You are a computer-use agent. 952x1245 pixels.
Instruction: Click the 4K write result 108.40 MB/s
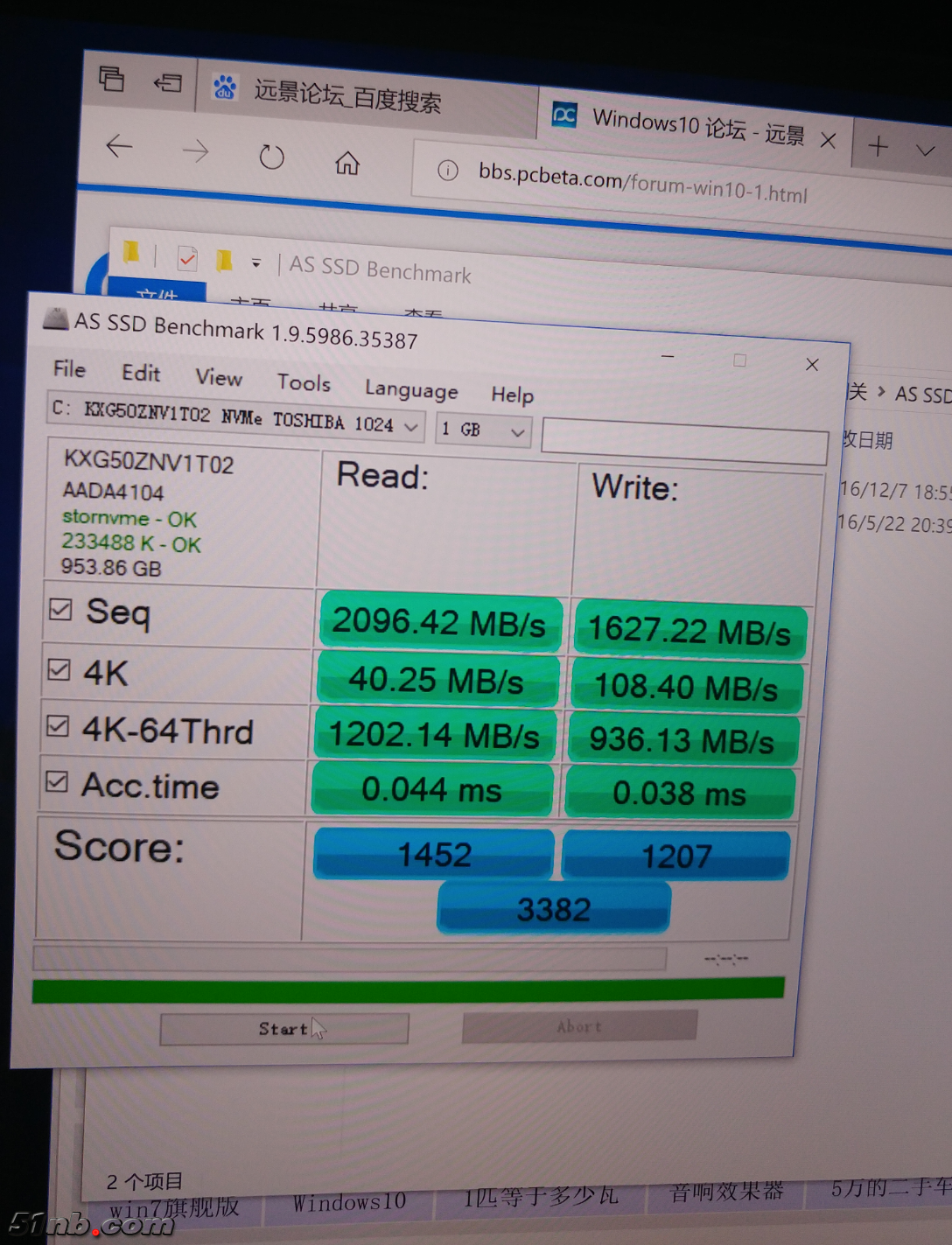686,687
